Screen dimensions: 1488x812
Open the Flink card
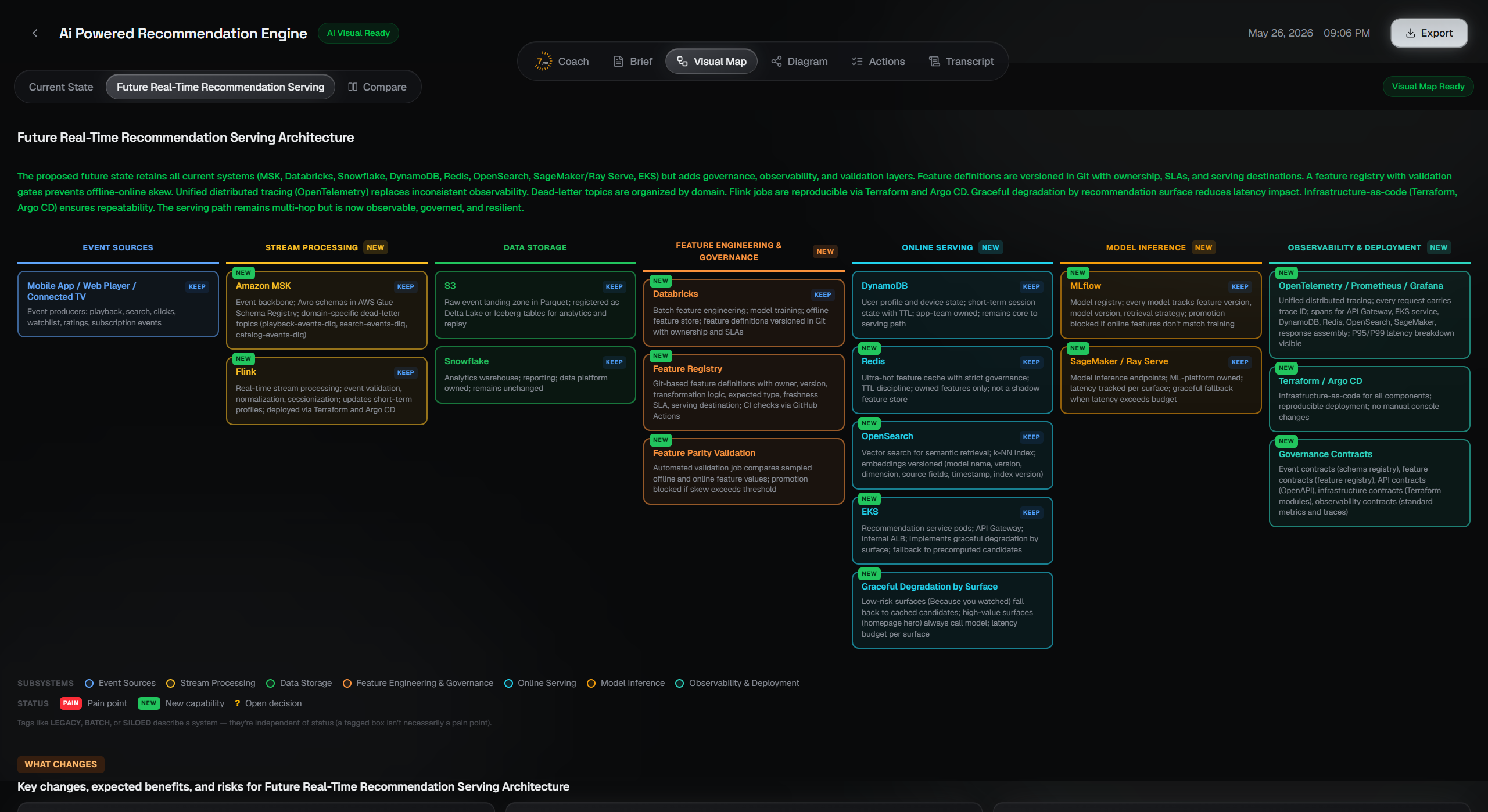[327, 391]
